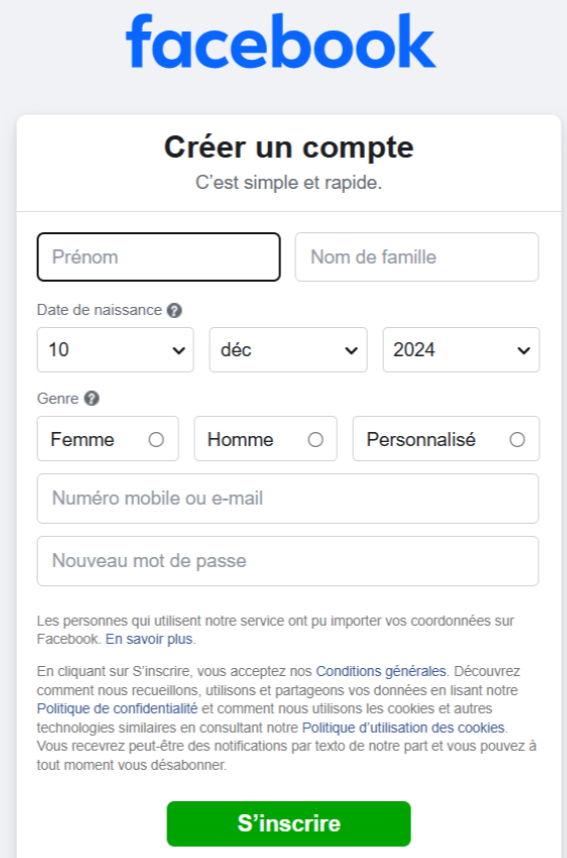Image resolution: width=567 pixels, height=858 pixels.
Task: Click the Nom de famille field
Action: (417, 257)
